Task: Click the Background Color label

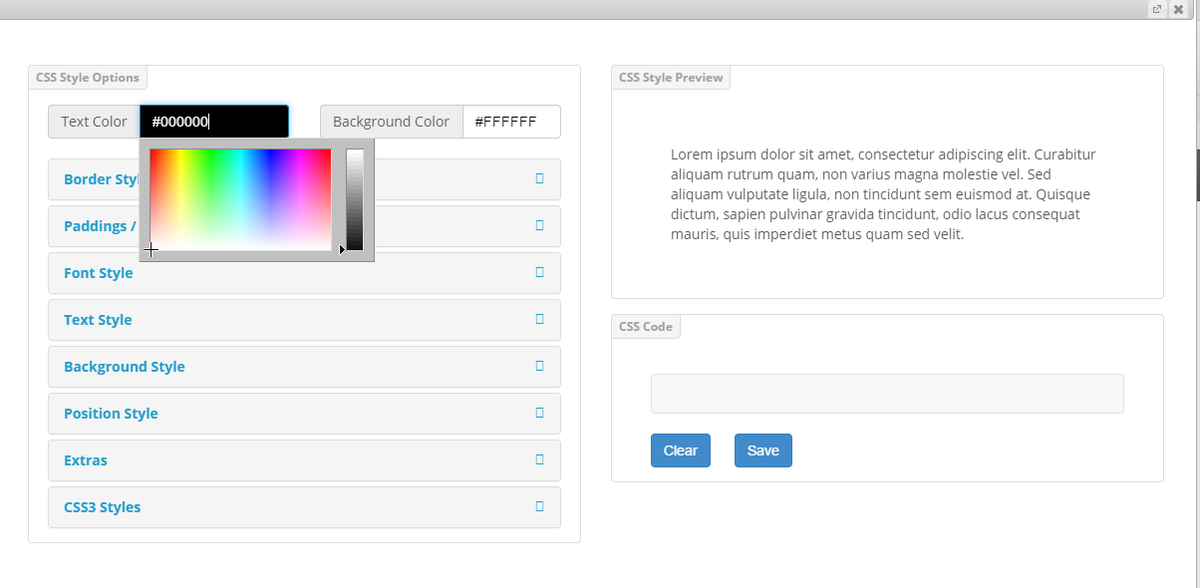Action: [x=391, y=122]
